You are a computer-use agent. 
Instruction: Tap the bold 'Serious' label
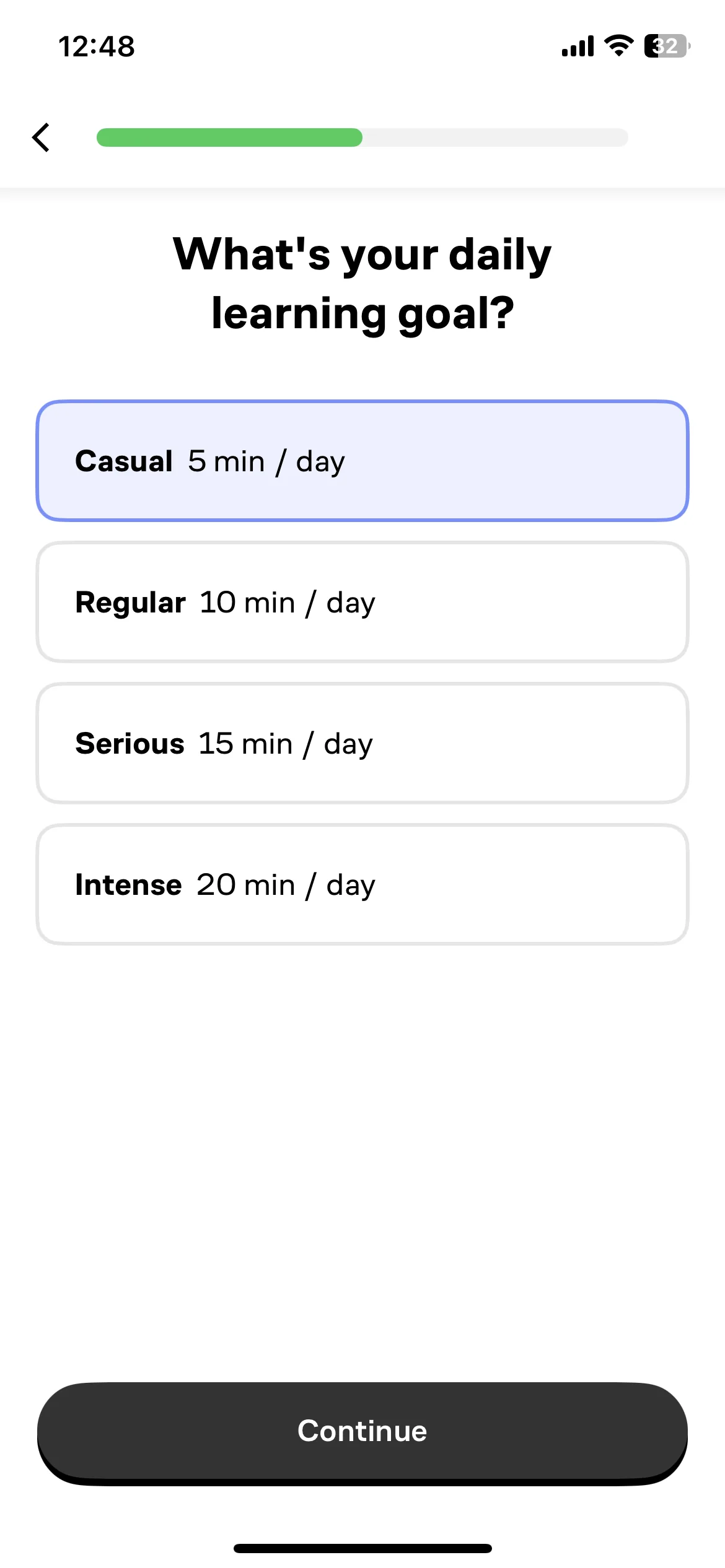coord(130,744)
